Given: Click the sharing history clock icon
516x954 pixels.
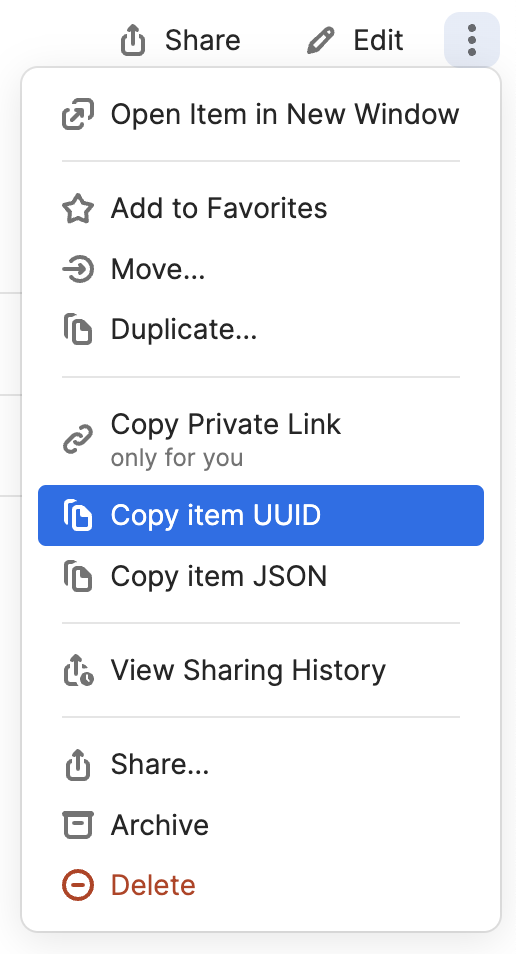Looking at the screenshot, I should click(x=78, y=670).
